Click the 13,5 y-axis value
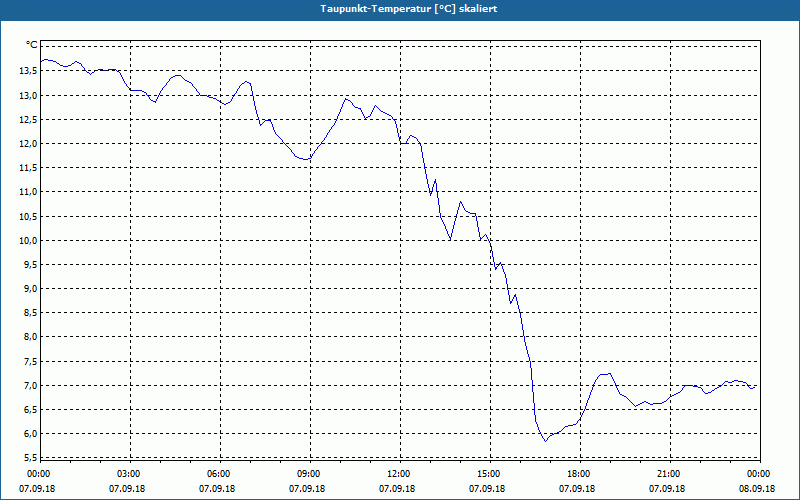This screenshot has height=500, width=800. [28, 71]
